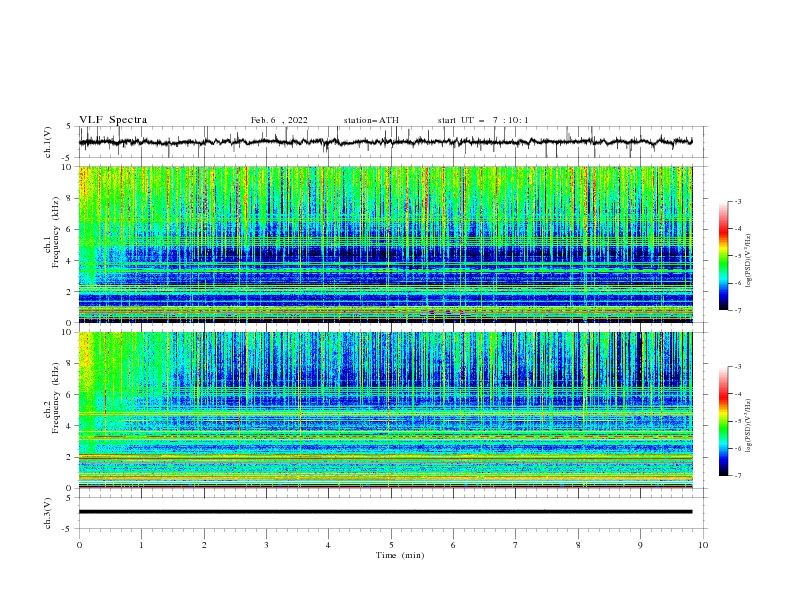This screenshot has height=612, width=792.
Task: Select the "ch.1(V)" y-axis label
Action: coord(48,142)
